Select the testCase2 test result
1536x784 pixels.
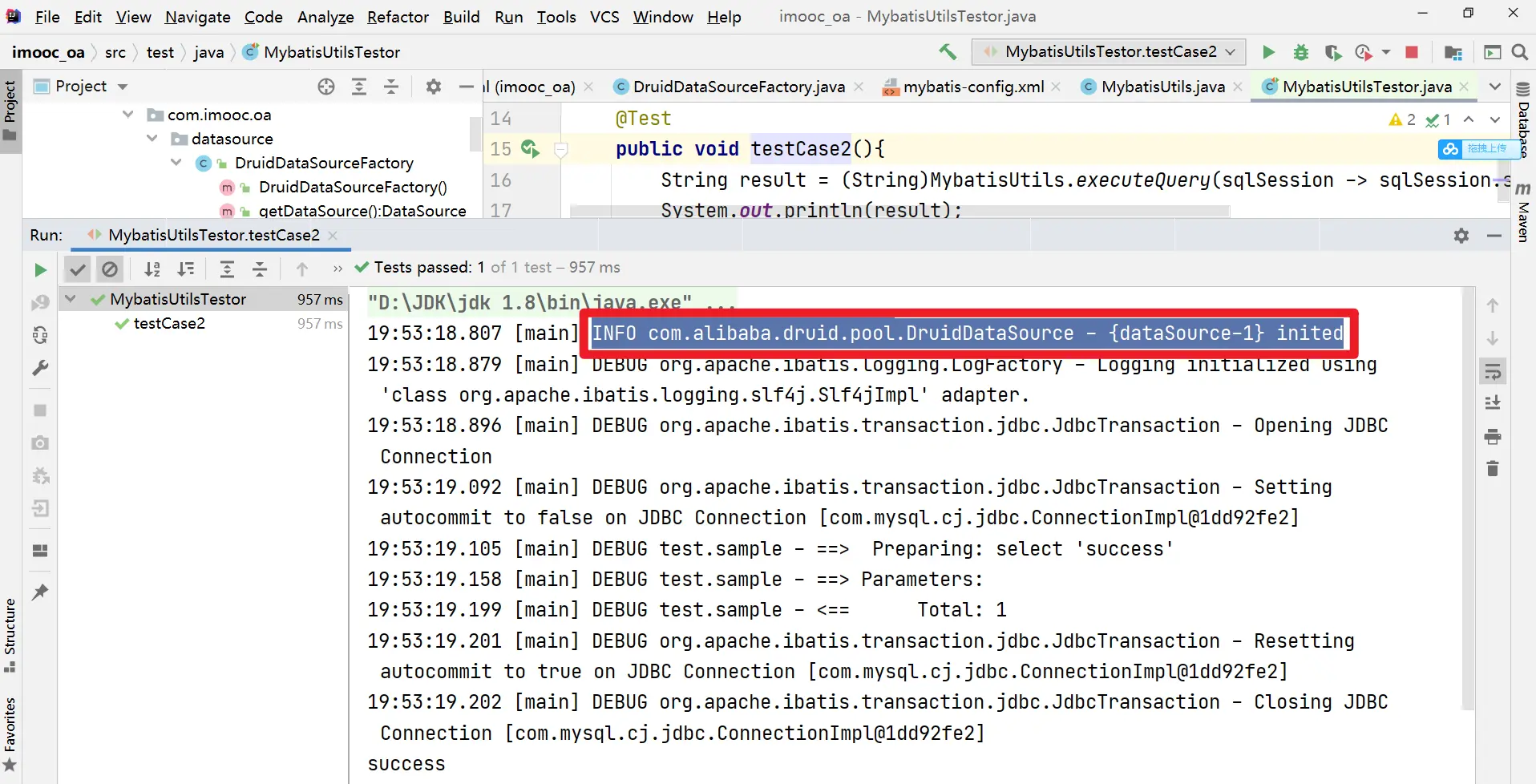click(169, 323)
